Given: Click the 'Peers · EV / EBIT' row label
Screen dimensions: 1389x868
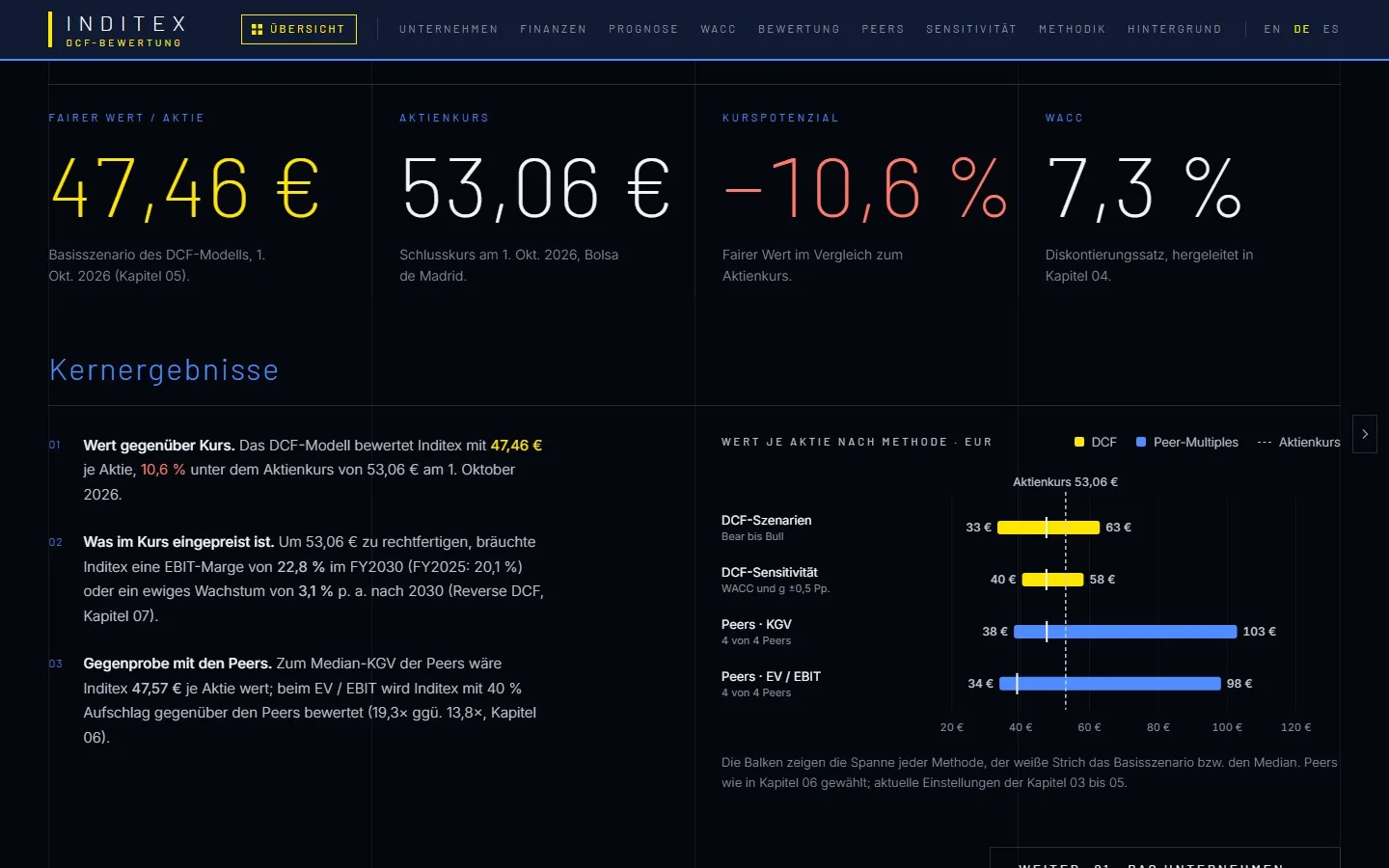Looking at the screenshot, I should pos(771,676).
